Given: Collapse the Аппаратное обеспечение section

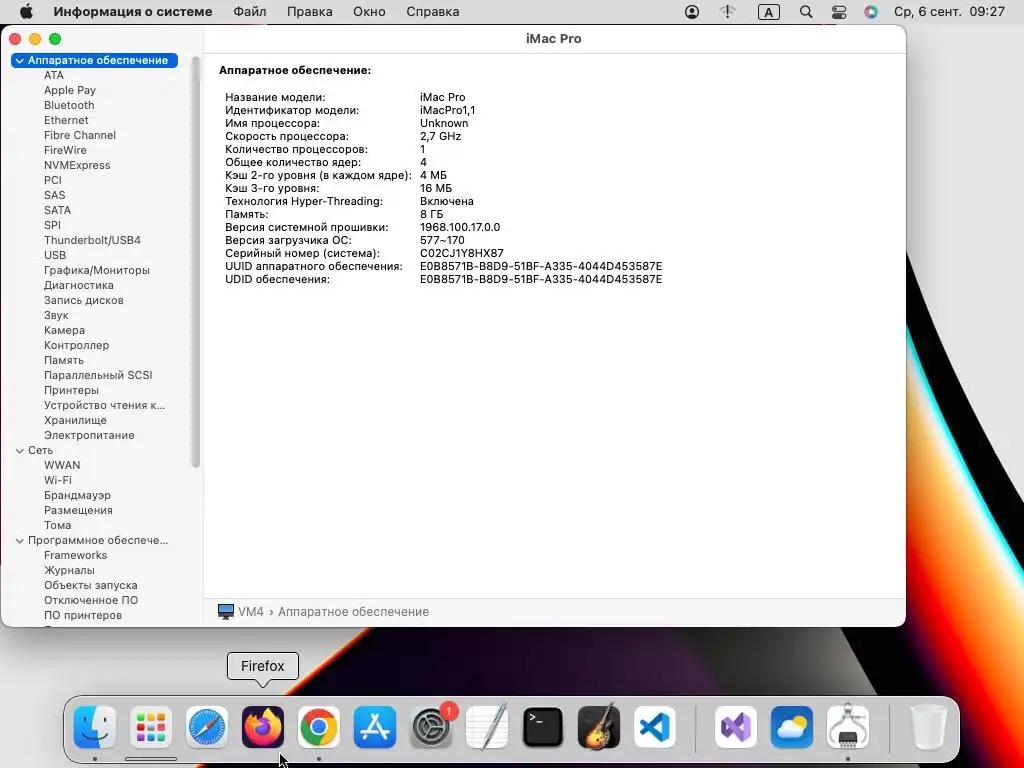Looking at the screenshot, I should click(x=20, y=60).
